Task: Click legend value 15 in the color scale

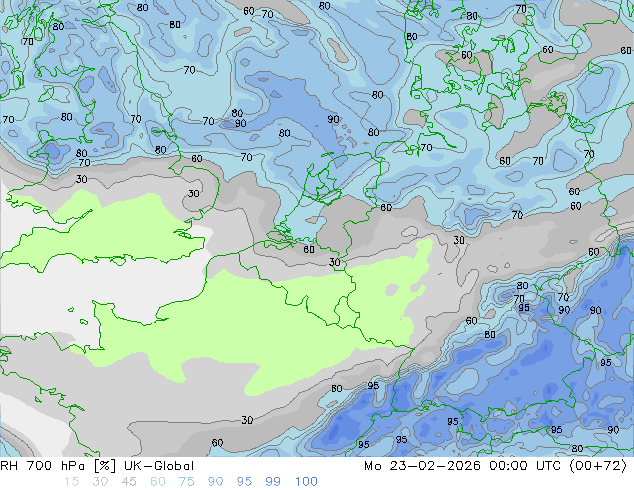Action: pyautogui.click(x=72, y=482)
